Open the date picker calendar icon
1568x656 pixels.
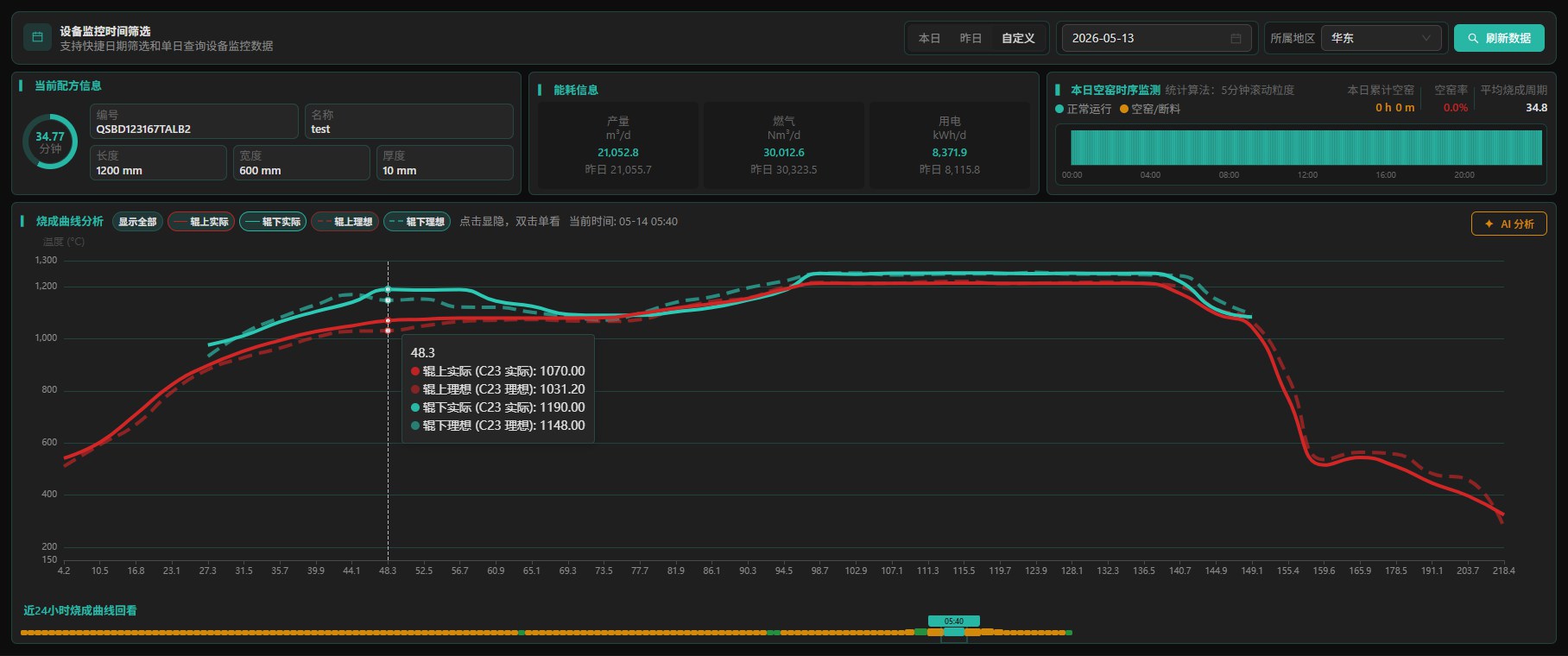click(1236, 38)
